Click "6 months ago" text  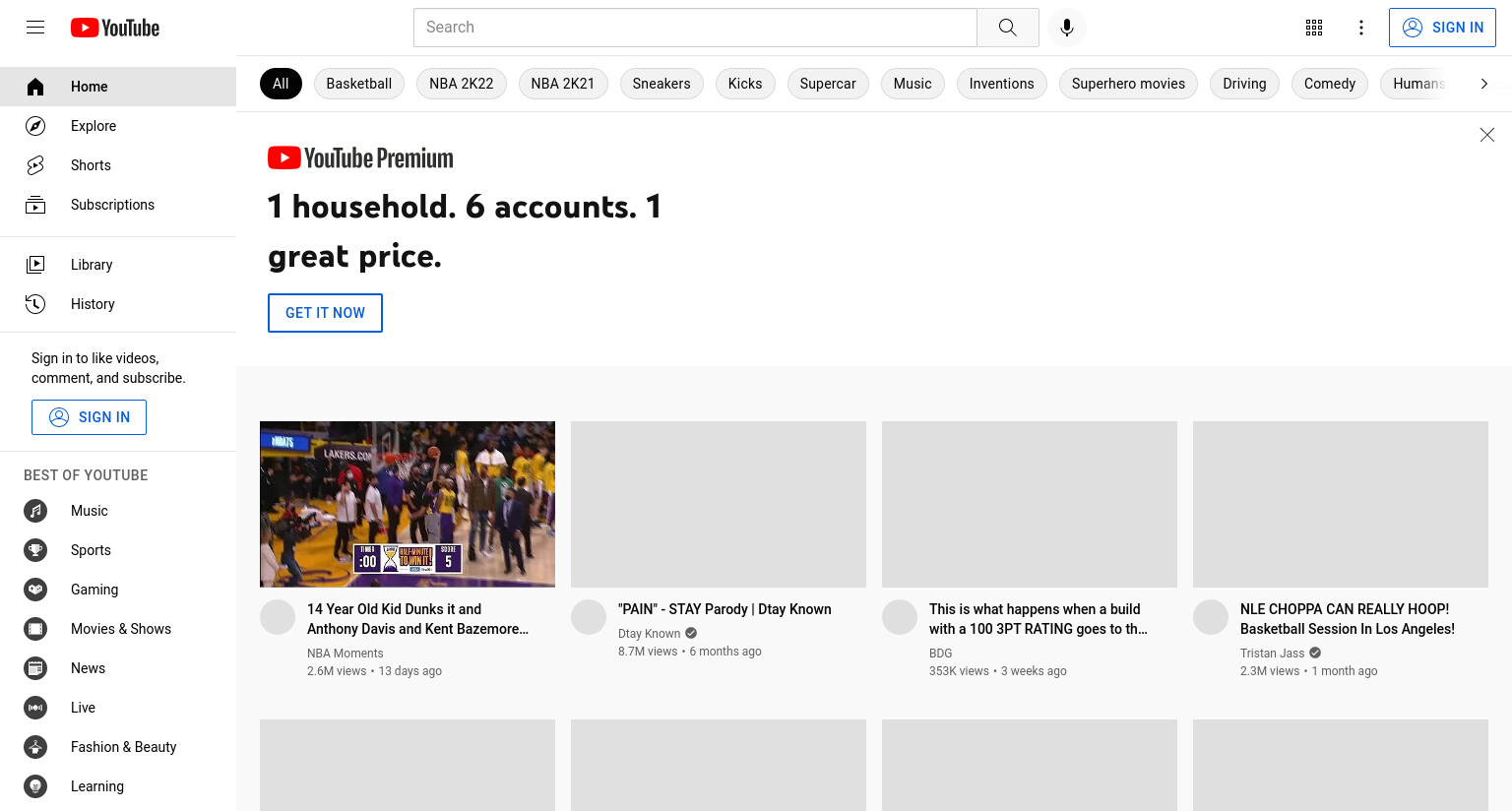[x=725, y=652]
